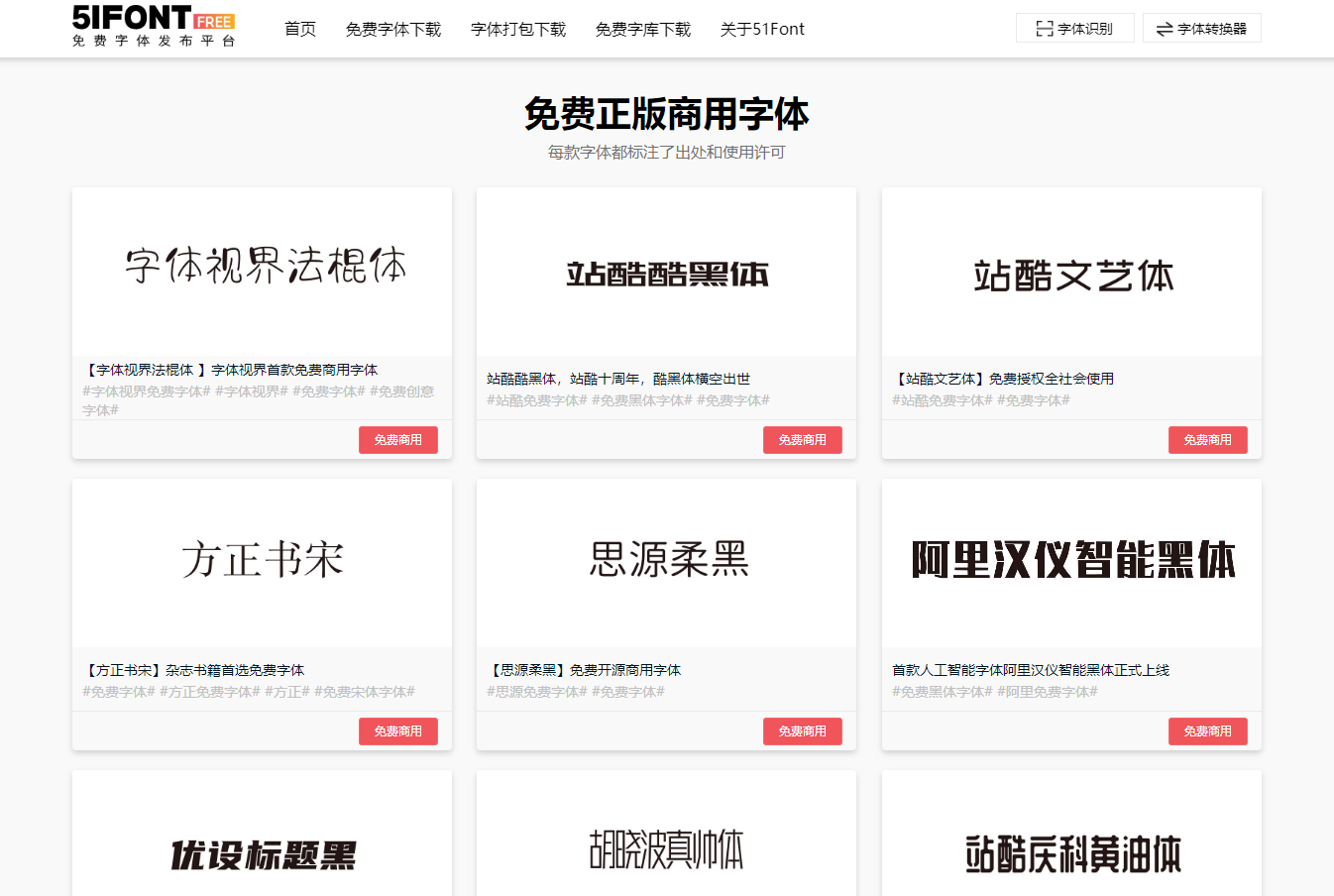Open 阿里汉仪智能黑体 font preview image
This screenshot has height=896, width=1334.
click(x=1071, y=563)
